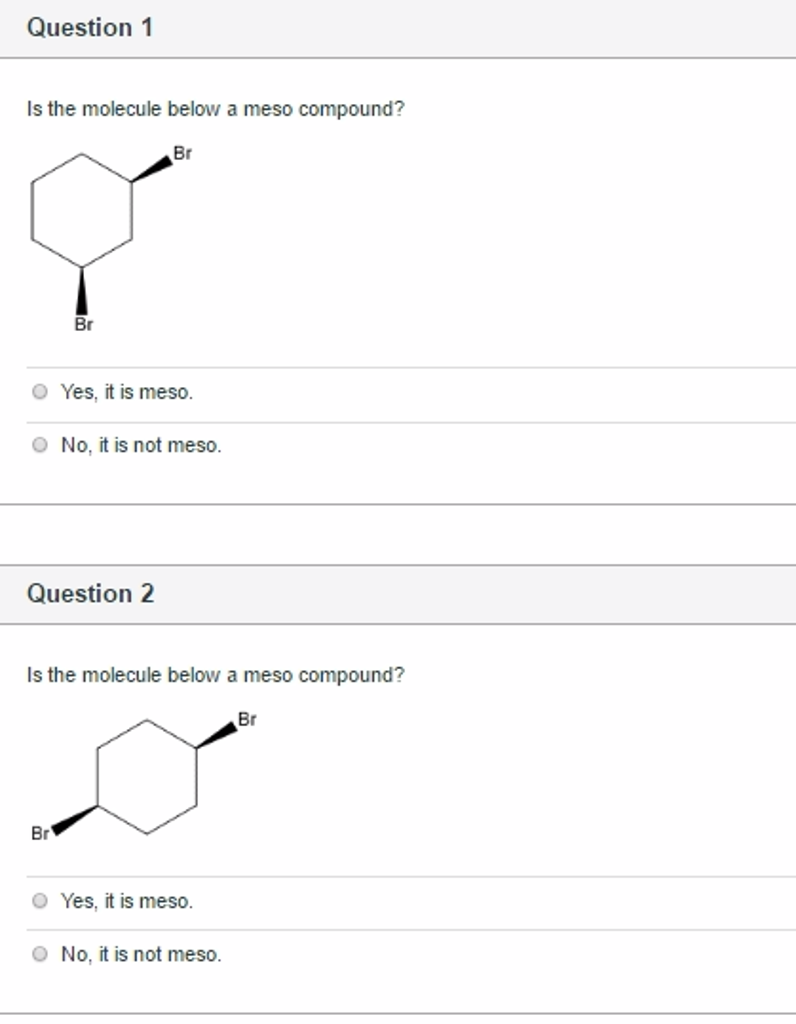Click the bottom Br label in Question 1's molecule
The image size is (796, 1024).
tap(83, 325)
